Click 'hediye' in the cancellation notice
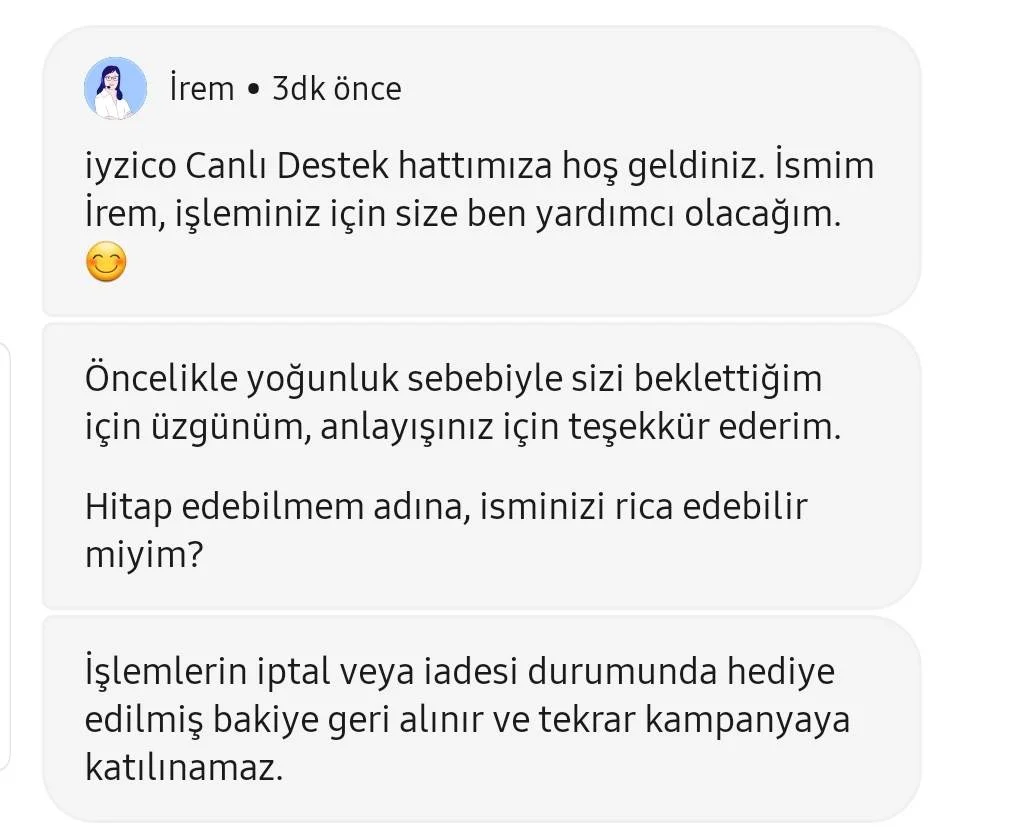Viewport: 1033px width, 827px height. tap(781, 673)
